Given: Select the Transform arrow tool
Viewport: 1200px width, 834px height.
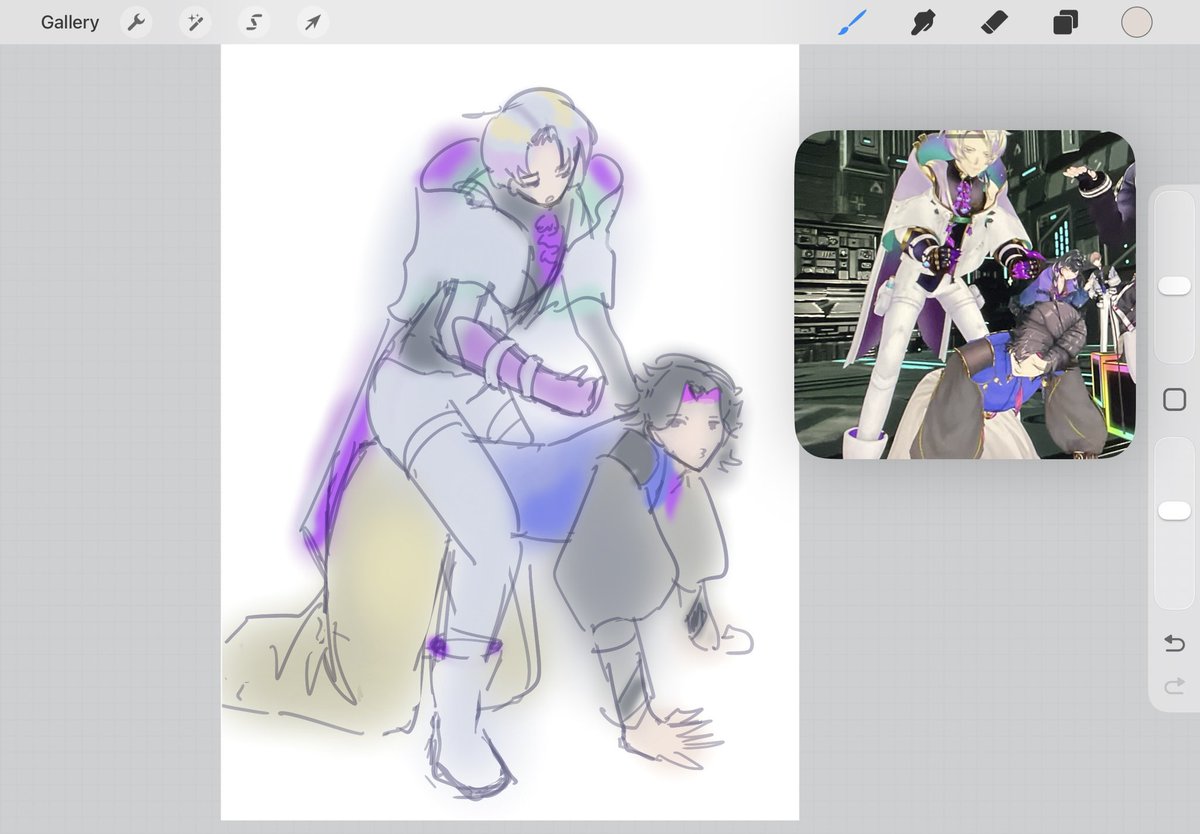Looking at the screenshot, I should (x=313, y=22).
